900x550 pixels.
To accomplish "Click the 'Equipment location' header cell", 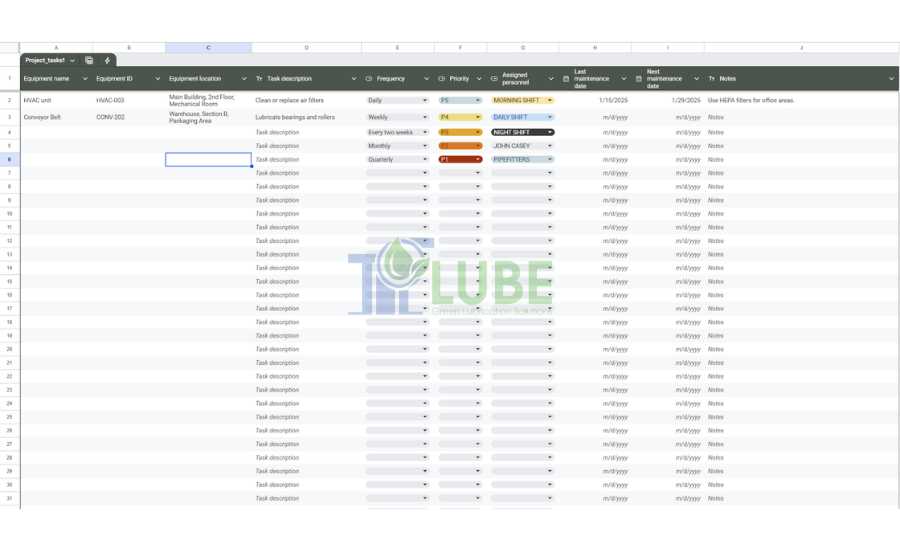I will tap(208, 79).
